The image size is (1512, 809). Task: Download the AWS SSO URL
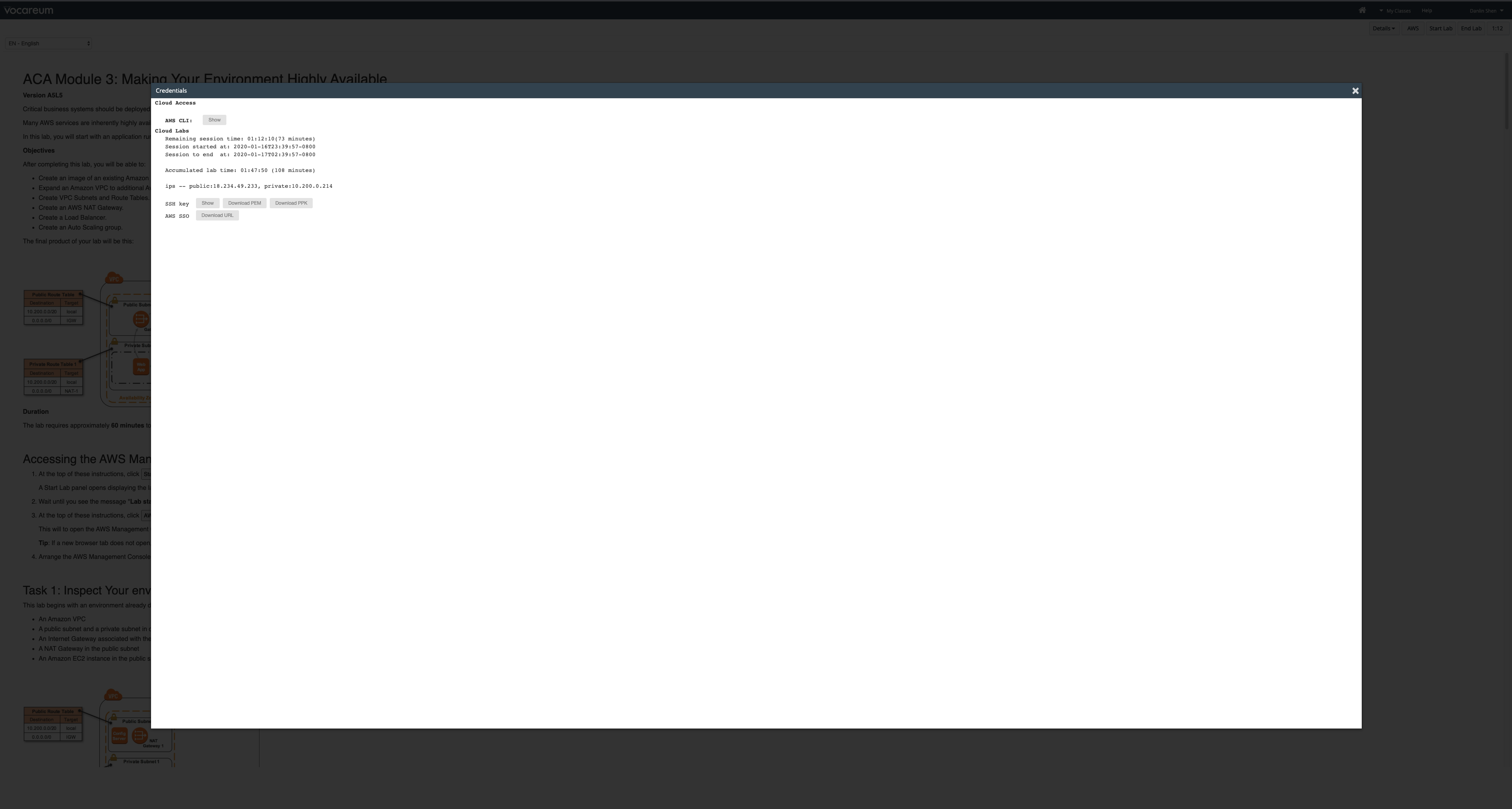pos(217,215)
